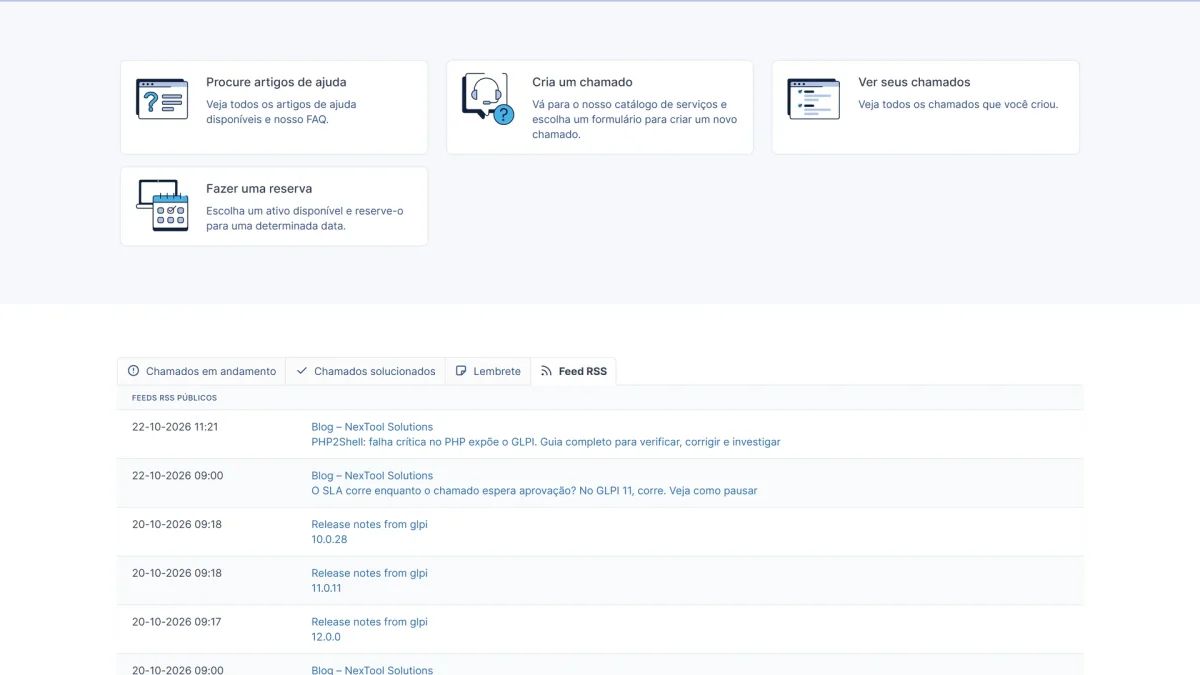Click the date 22-10-2026 11:21
Image resolution: width=1200 pixels, height=675 pixels.
[175, 427]
